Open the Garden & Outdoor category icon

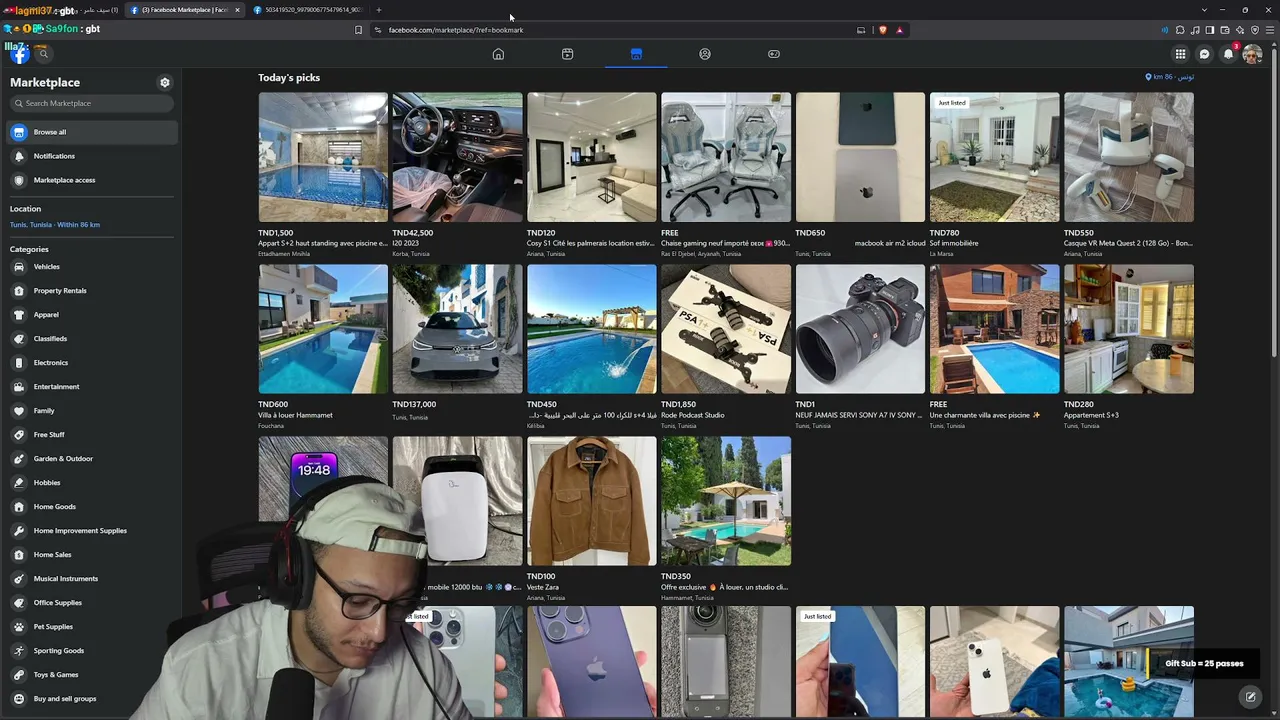pyautogui.click(x=18, y=459)
